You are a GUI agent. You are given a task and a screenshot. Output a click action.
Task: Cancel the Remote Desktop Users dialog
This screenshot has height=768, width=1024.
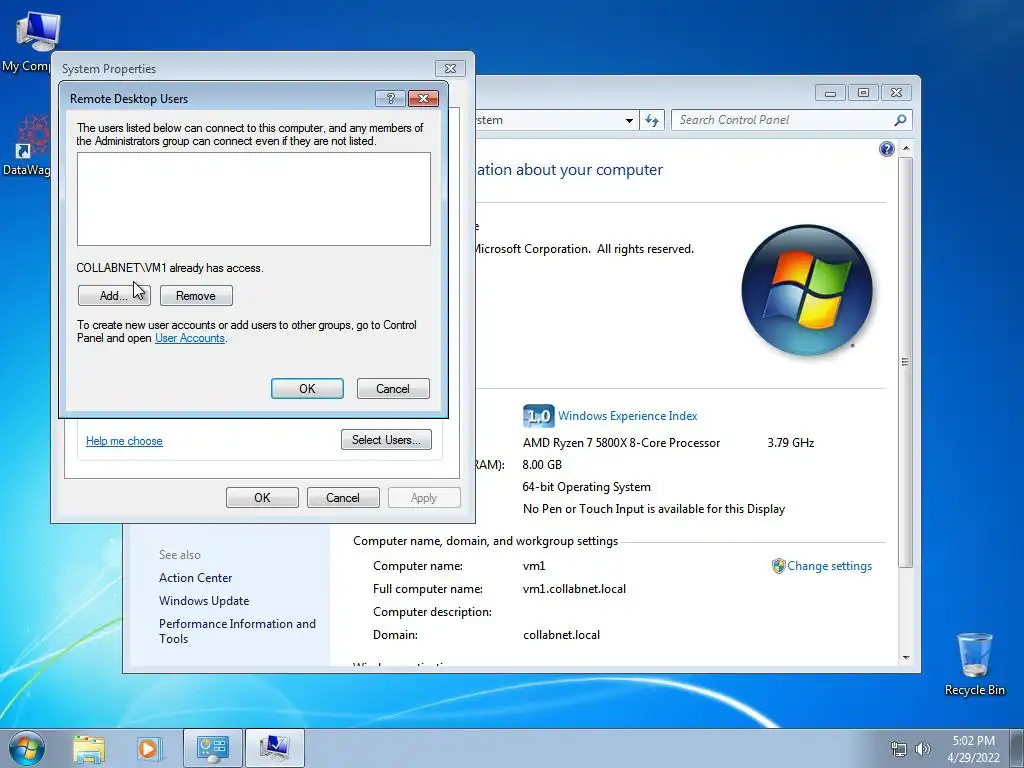point(393,389)
